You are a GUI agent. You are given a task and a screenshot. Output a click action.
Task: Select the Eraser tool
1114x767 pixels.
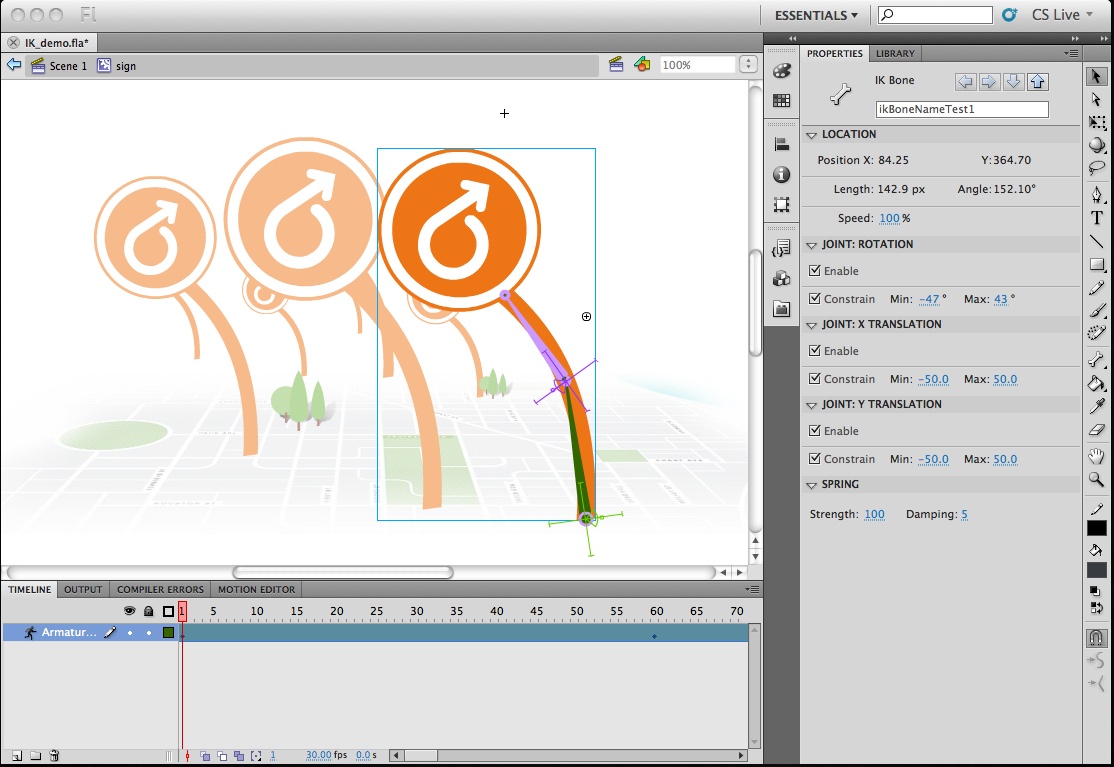(x=1096, y=430)
